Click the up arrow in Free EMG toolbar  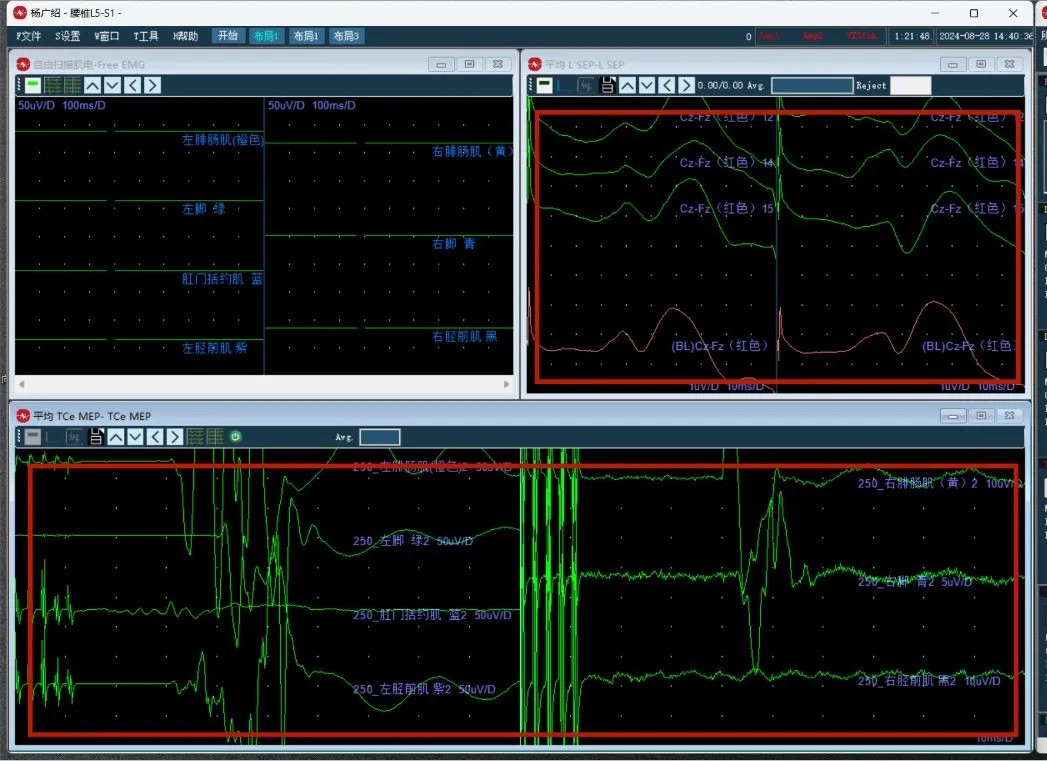pos(93,85)
